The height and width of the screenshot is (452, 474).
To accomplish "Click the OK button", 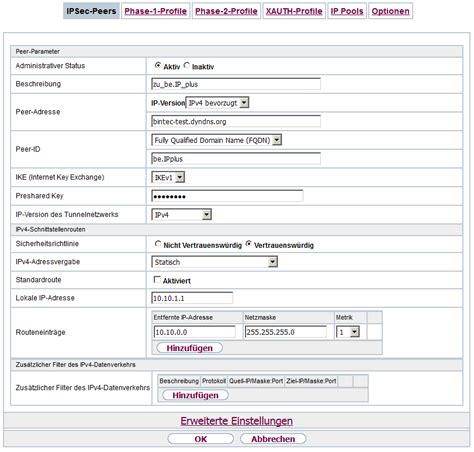I will point(201,439).
